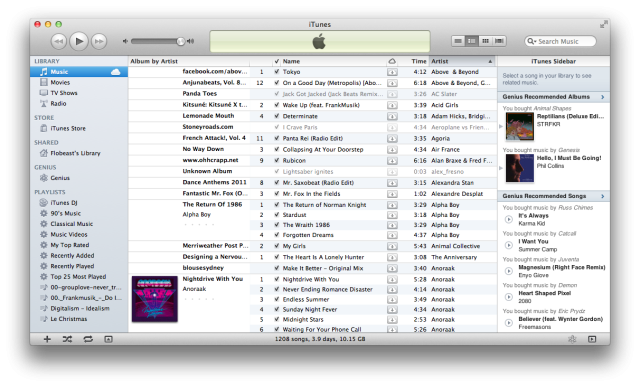Image resolution: width=640 pixels, height=387 pixels.
Task: Click the Genius atom icon at bottom right
Action: (x=572, y=339)
